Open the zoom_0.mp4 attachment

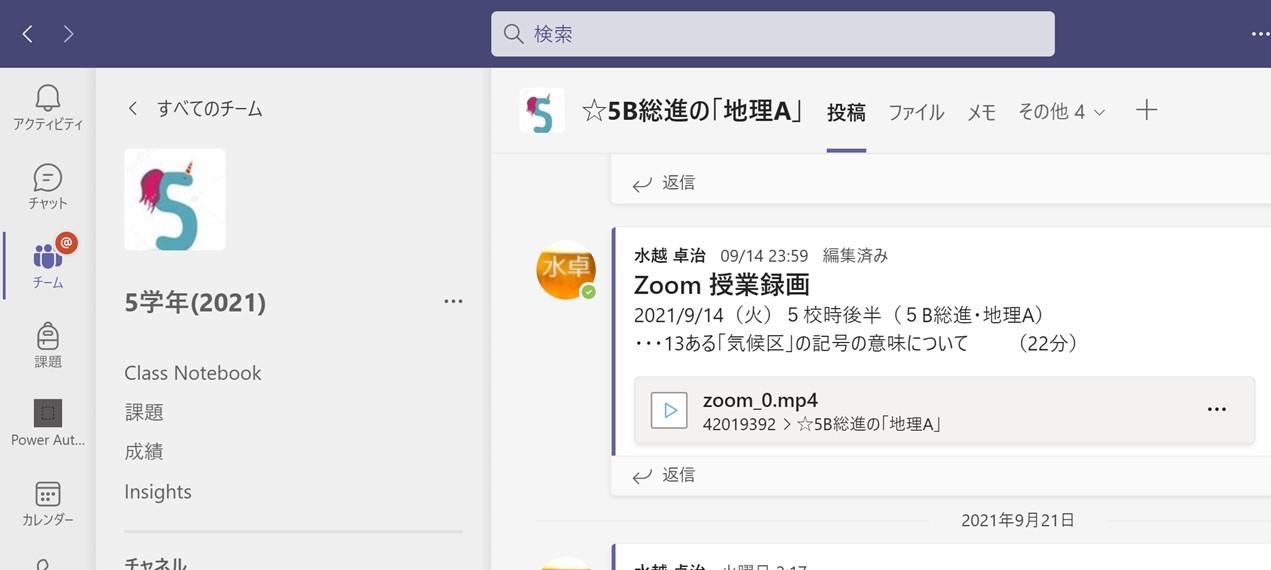[x=944, y=410]
